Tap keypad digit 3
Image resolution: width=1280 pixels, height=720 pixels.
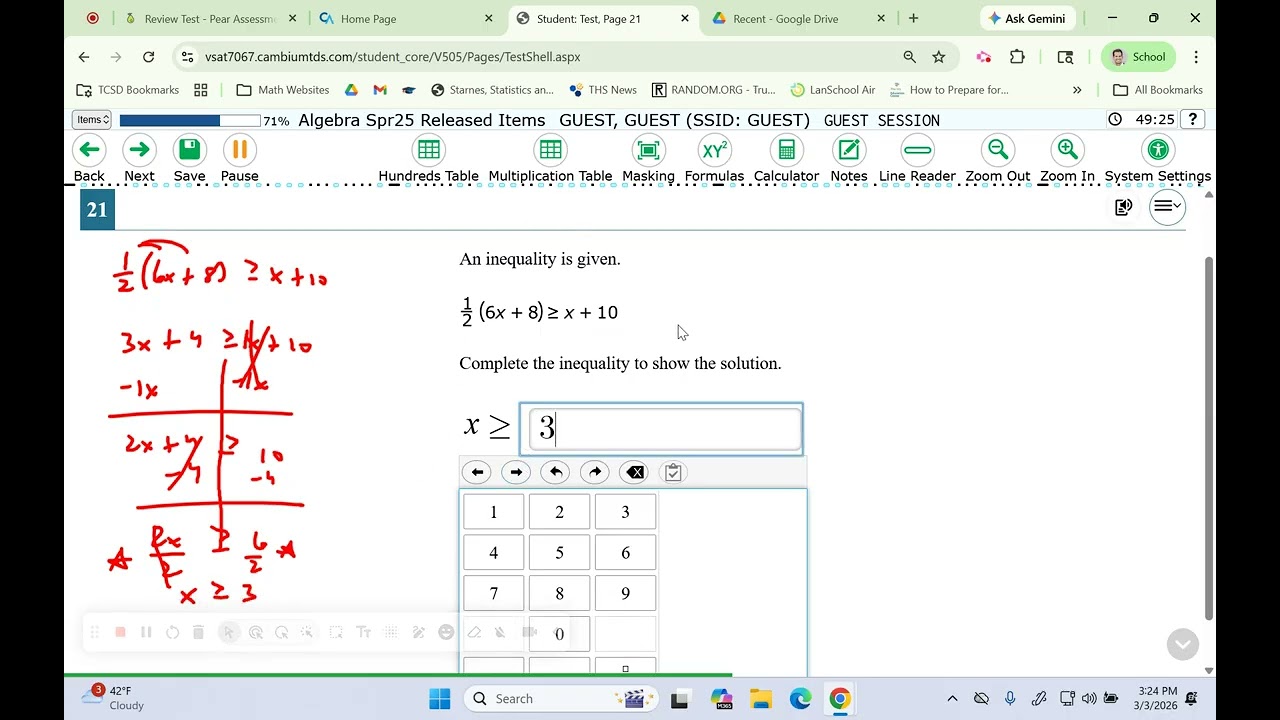coord(625,512)
